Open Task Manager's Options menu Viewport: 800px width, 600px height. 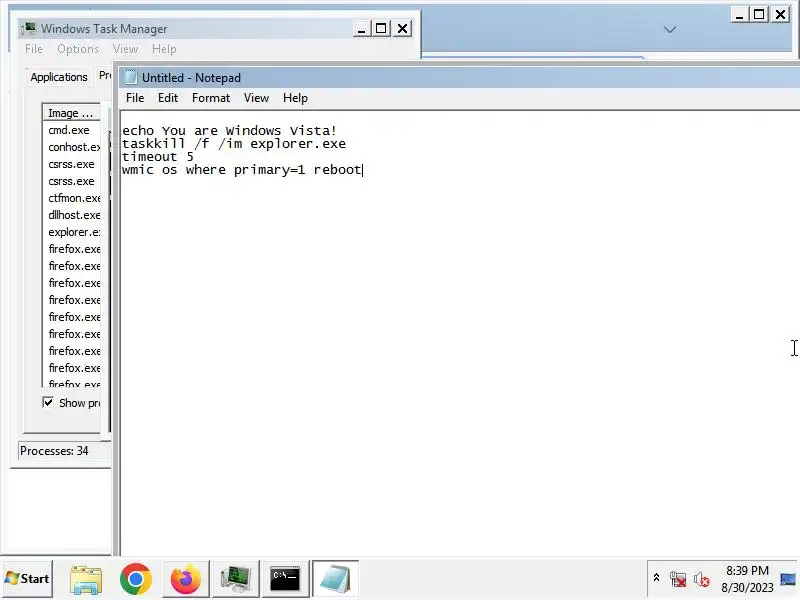[78, 49]
